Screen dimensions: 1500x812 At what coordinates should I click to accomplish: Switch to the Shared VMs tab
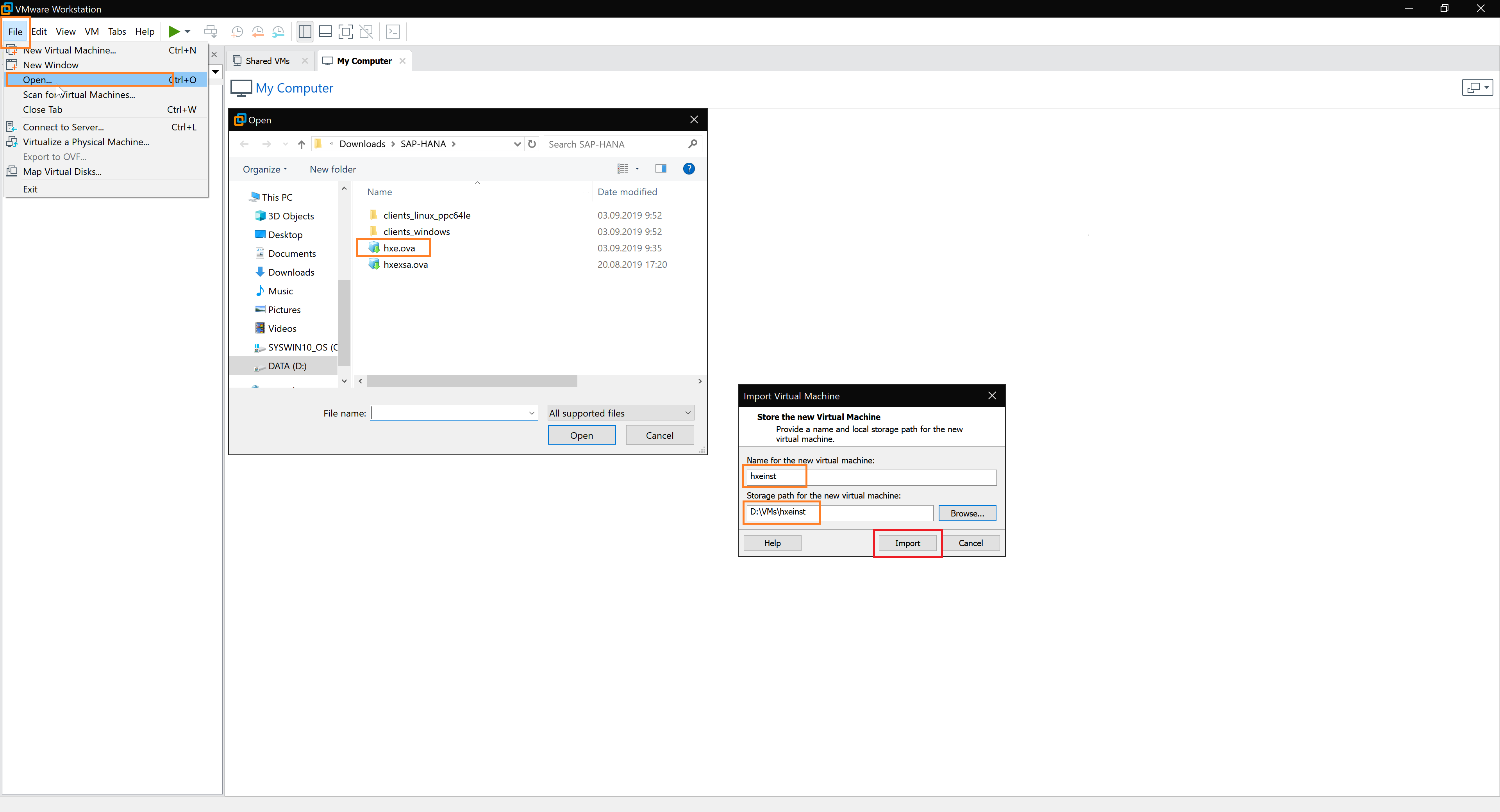[267, 61]
